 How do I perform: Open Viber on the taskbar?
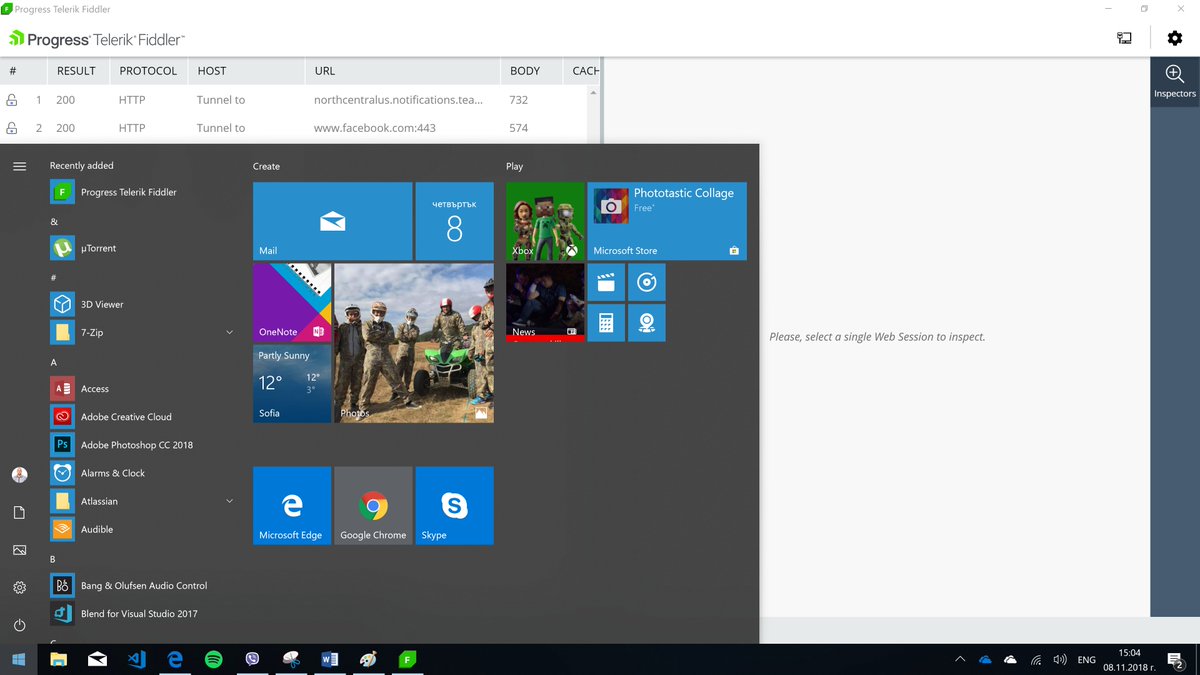click(252, 660)
